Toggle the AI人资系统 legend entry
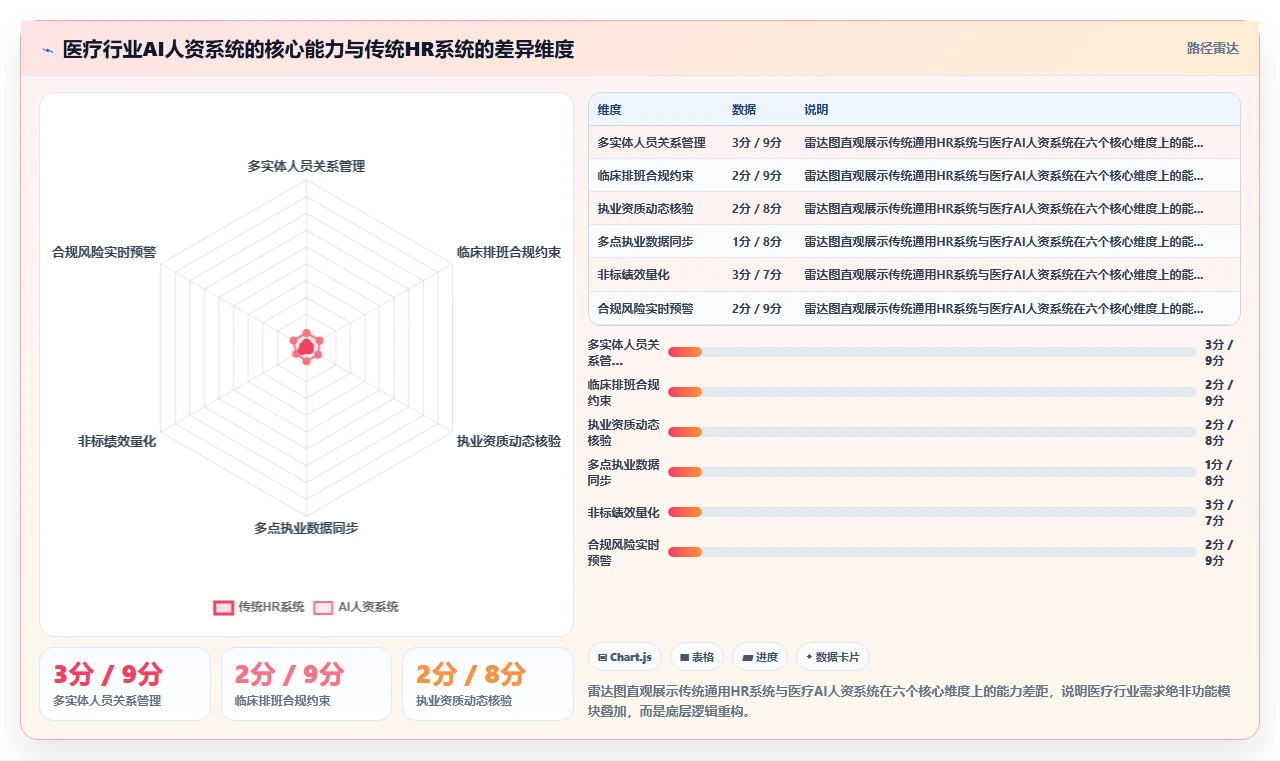Viewport: 1280px width, 761px height. coord(356,607)
